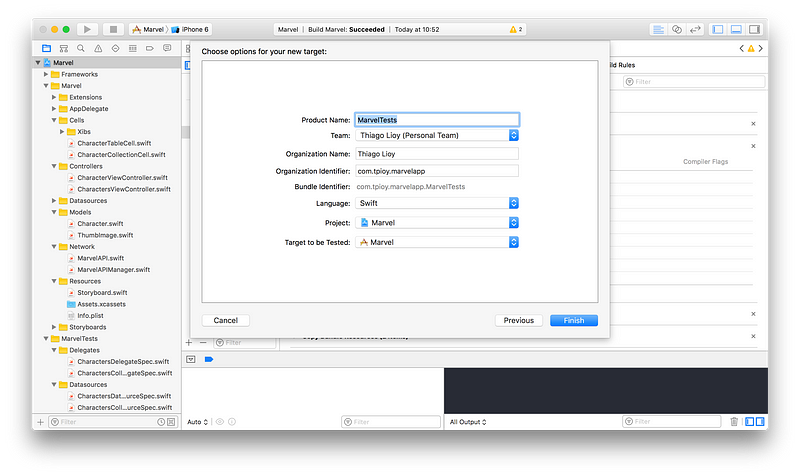Click the add file plus button at navigator bottom
This screenshot has width=800, height=476.
coord(40,422)
